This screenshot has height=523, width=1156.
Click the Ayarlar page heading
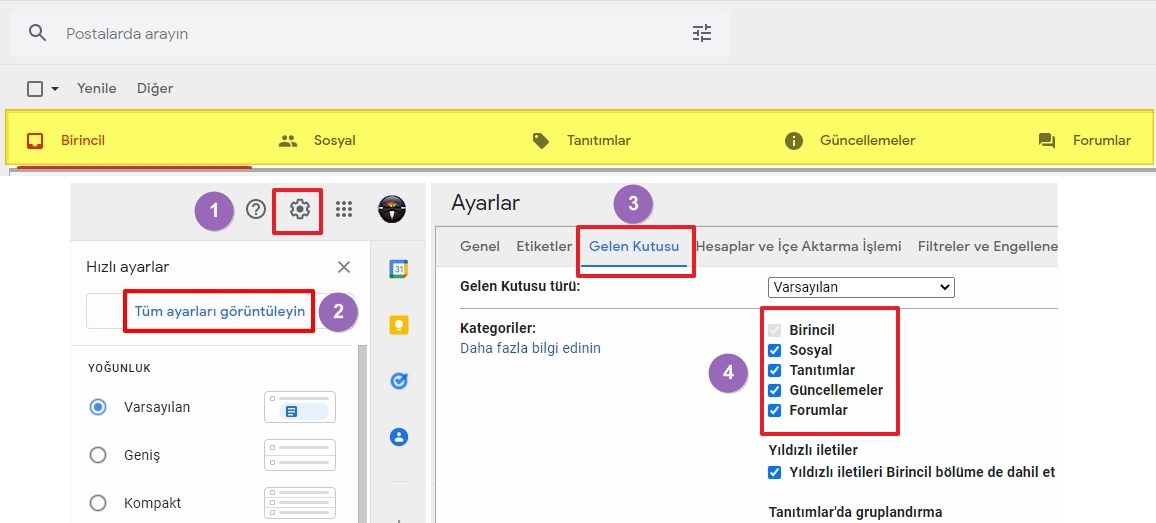tap(486, 203)
